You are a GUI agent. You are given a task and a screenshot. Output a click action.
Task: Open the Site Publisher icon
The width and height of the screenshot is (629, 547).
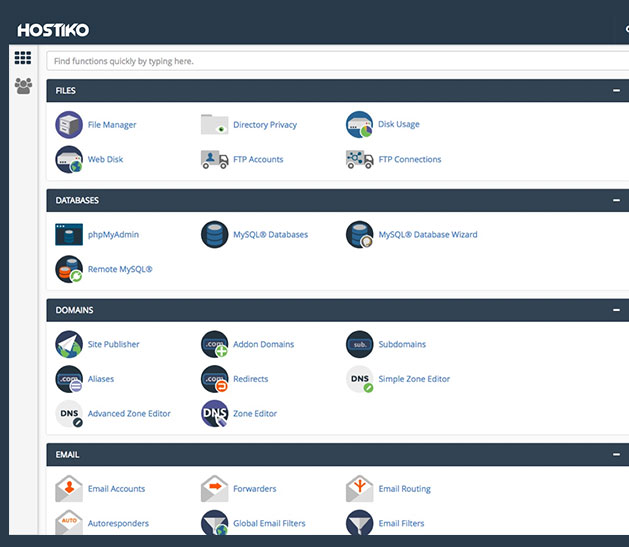[x=69, y=345]
